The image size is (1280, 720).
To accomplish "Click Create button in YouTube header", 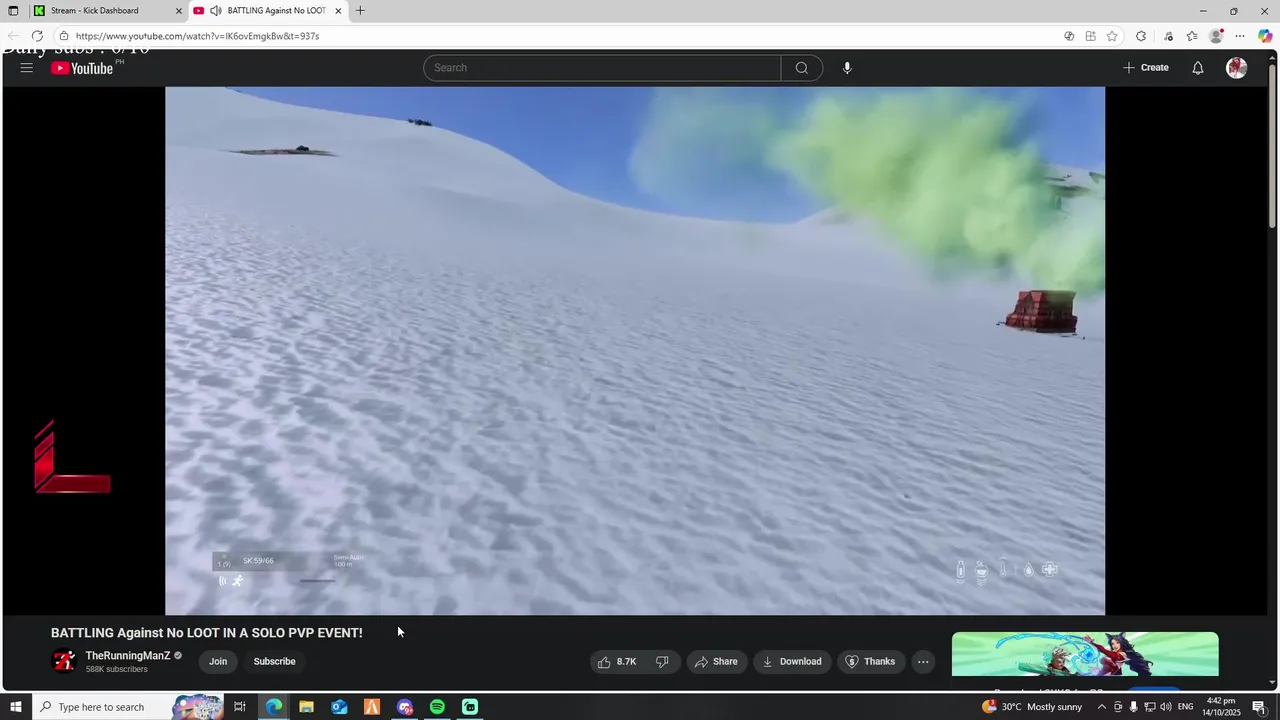I will pos(1146,68).
